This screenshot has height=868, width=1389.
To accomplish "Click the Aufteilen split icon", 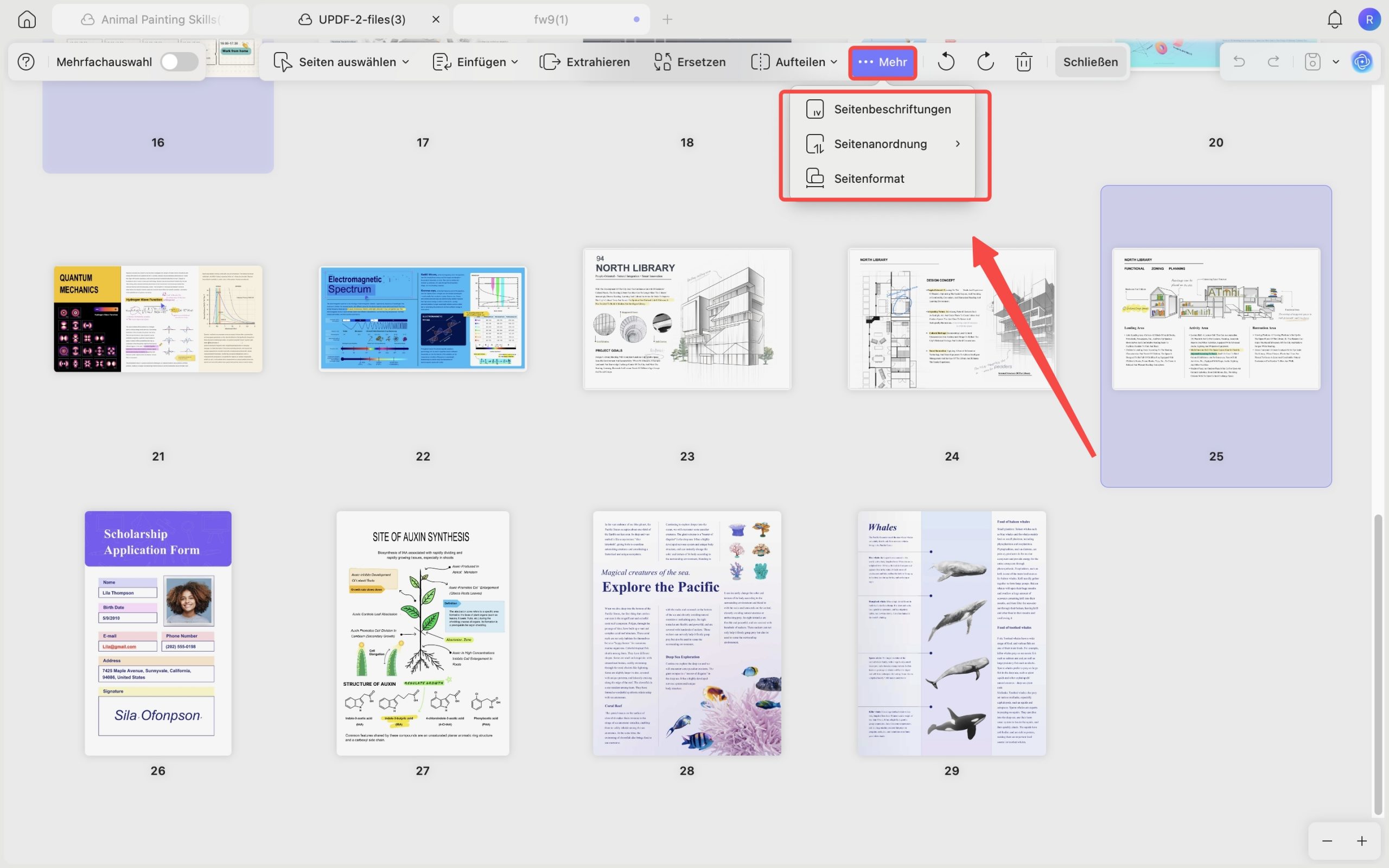I will [x=760, y=61].
